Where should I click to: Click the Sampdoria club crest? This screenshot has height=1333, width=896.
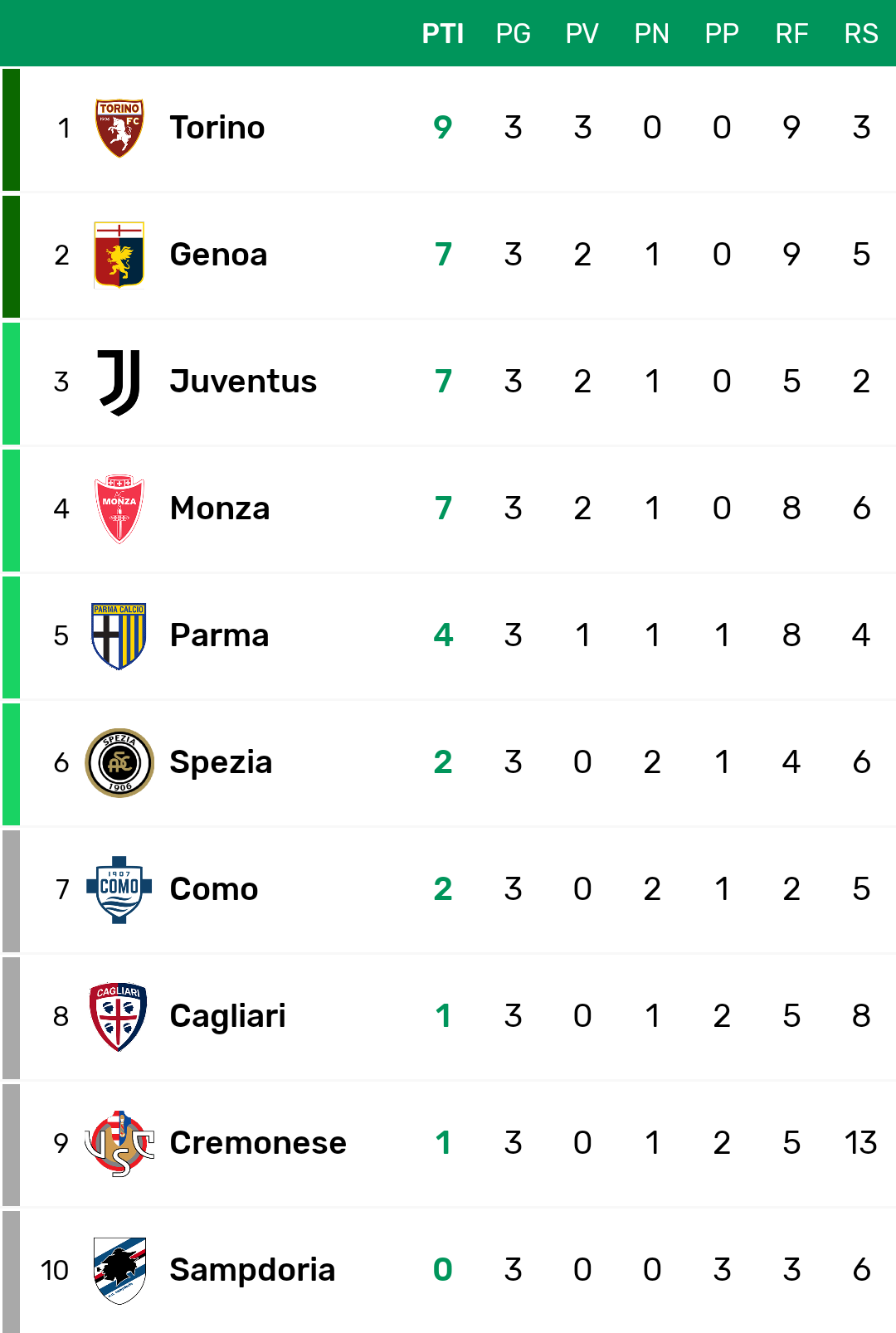[119, 1270]
